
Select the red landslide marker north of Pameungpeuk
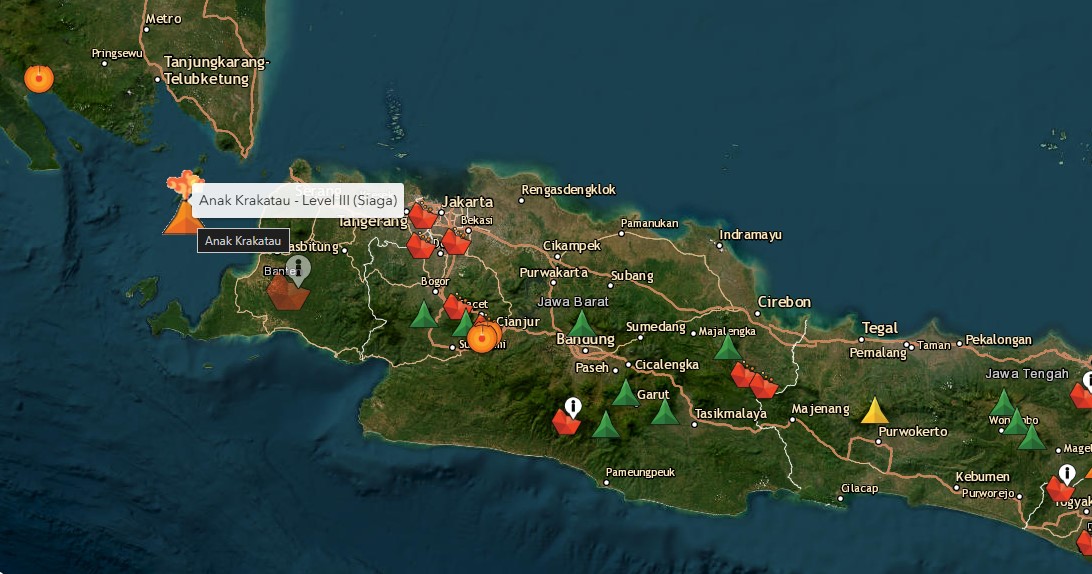(x=566, y=422)
